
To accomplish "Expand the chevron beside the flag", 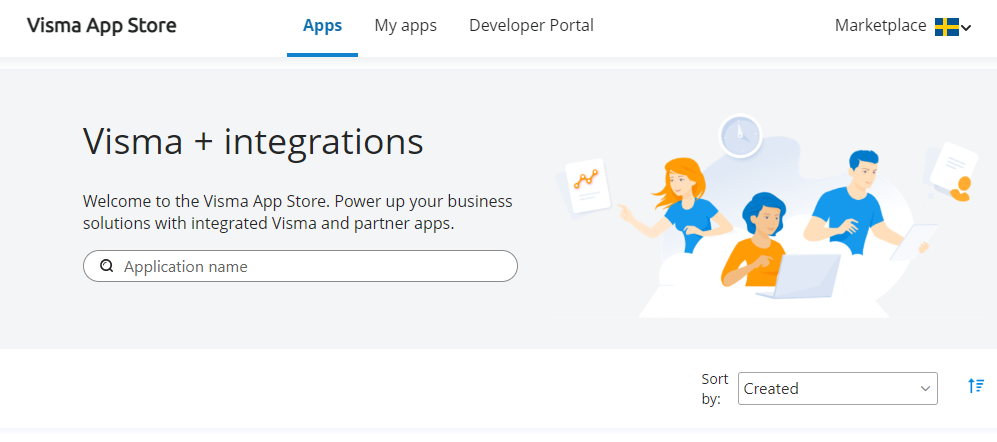I will pyautogui.click(x=966, y=27).
